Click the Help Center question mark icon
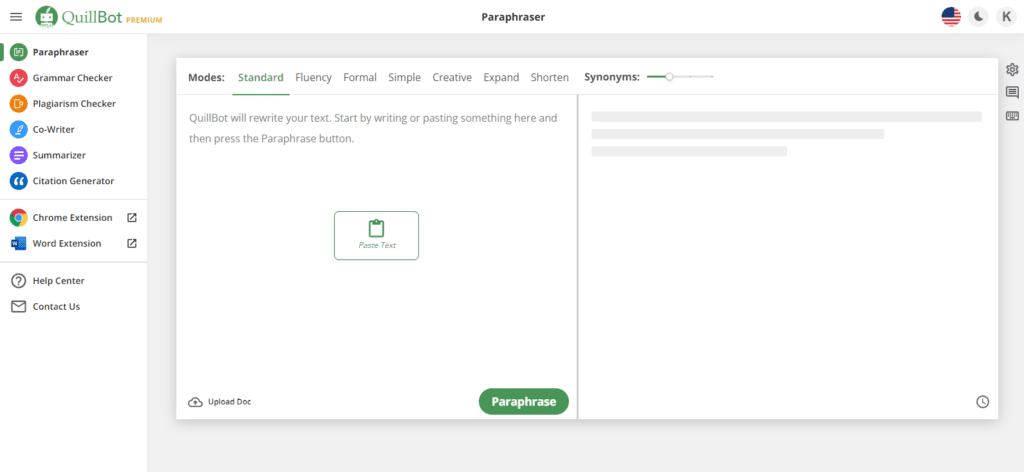 click(18, 281)
